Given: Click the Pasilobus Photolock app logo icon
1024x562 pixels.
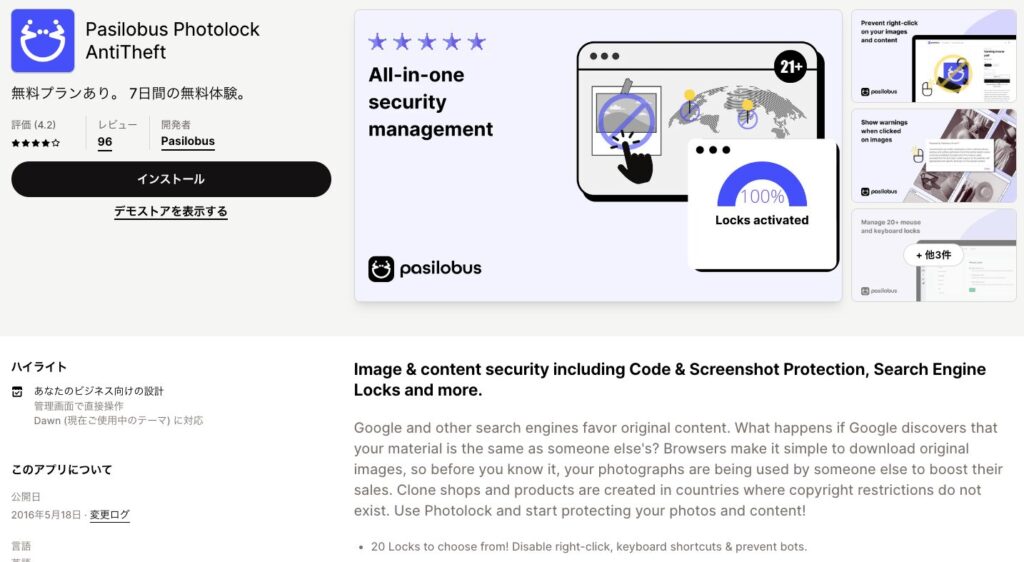Looking at the screenshot, I should (42, 40).
